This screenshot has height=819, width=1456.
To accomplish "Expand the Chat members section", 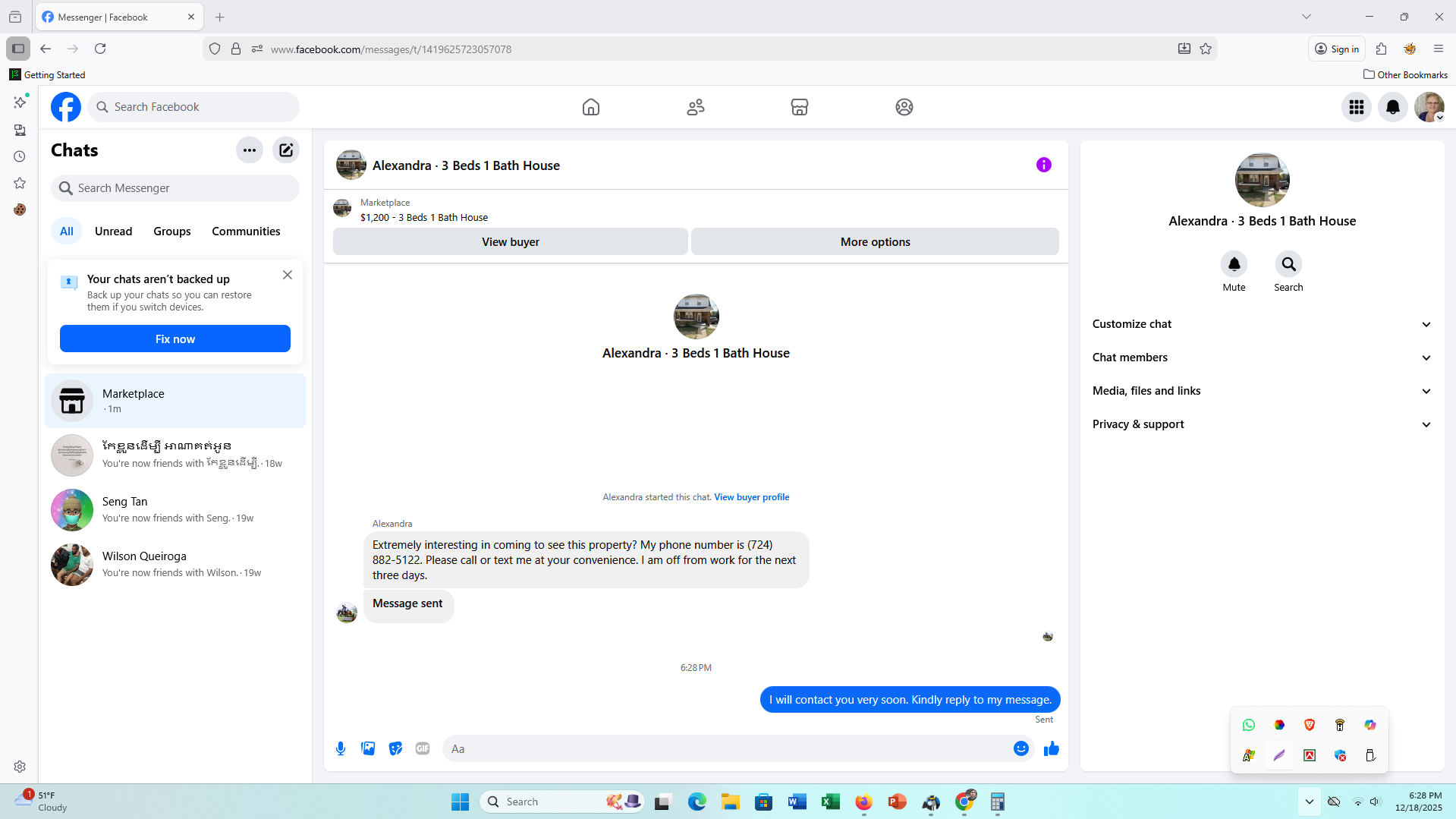I will 1262,358.
